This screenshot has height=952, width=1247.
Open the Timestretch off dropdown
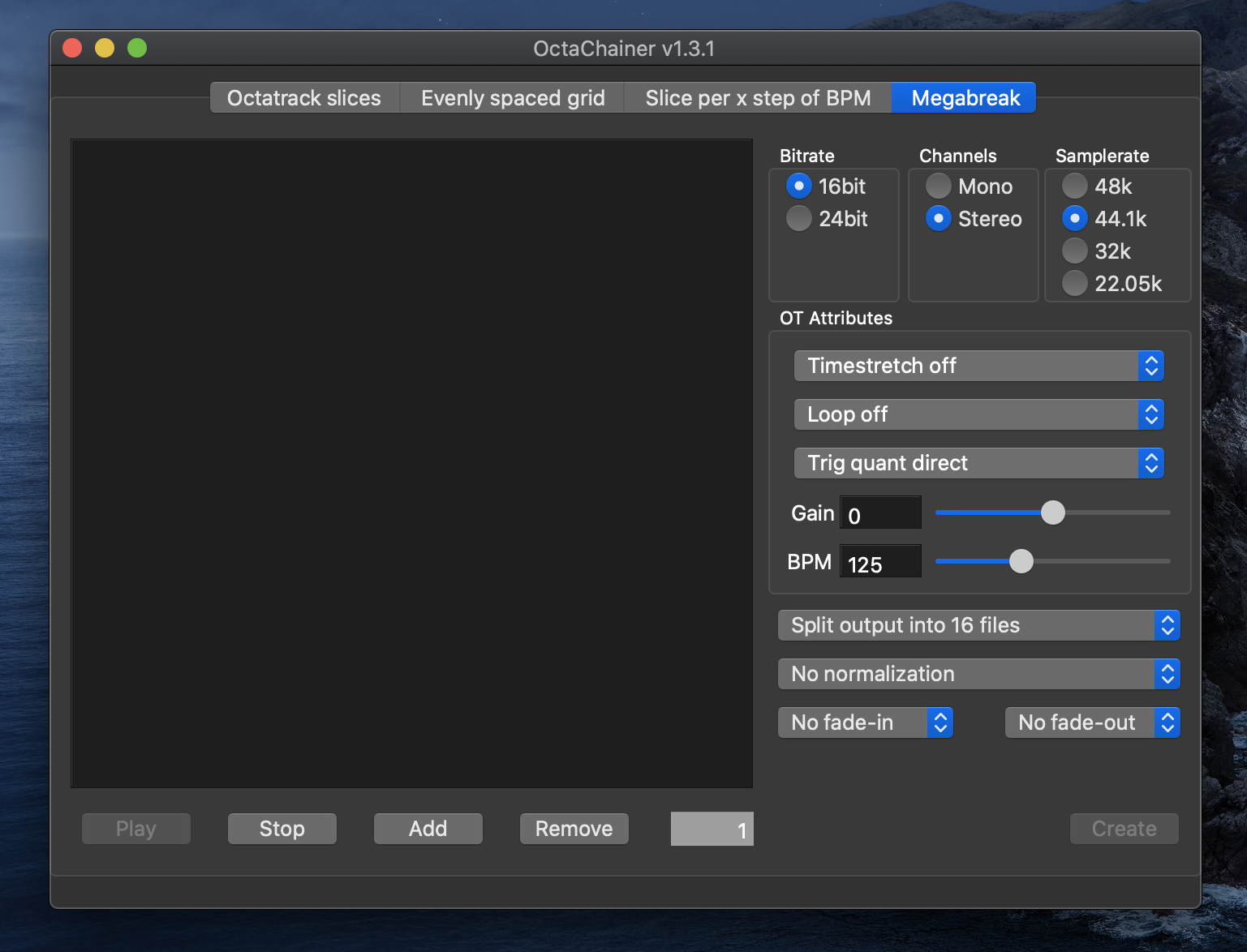pos(978,366)
